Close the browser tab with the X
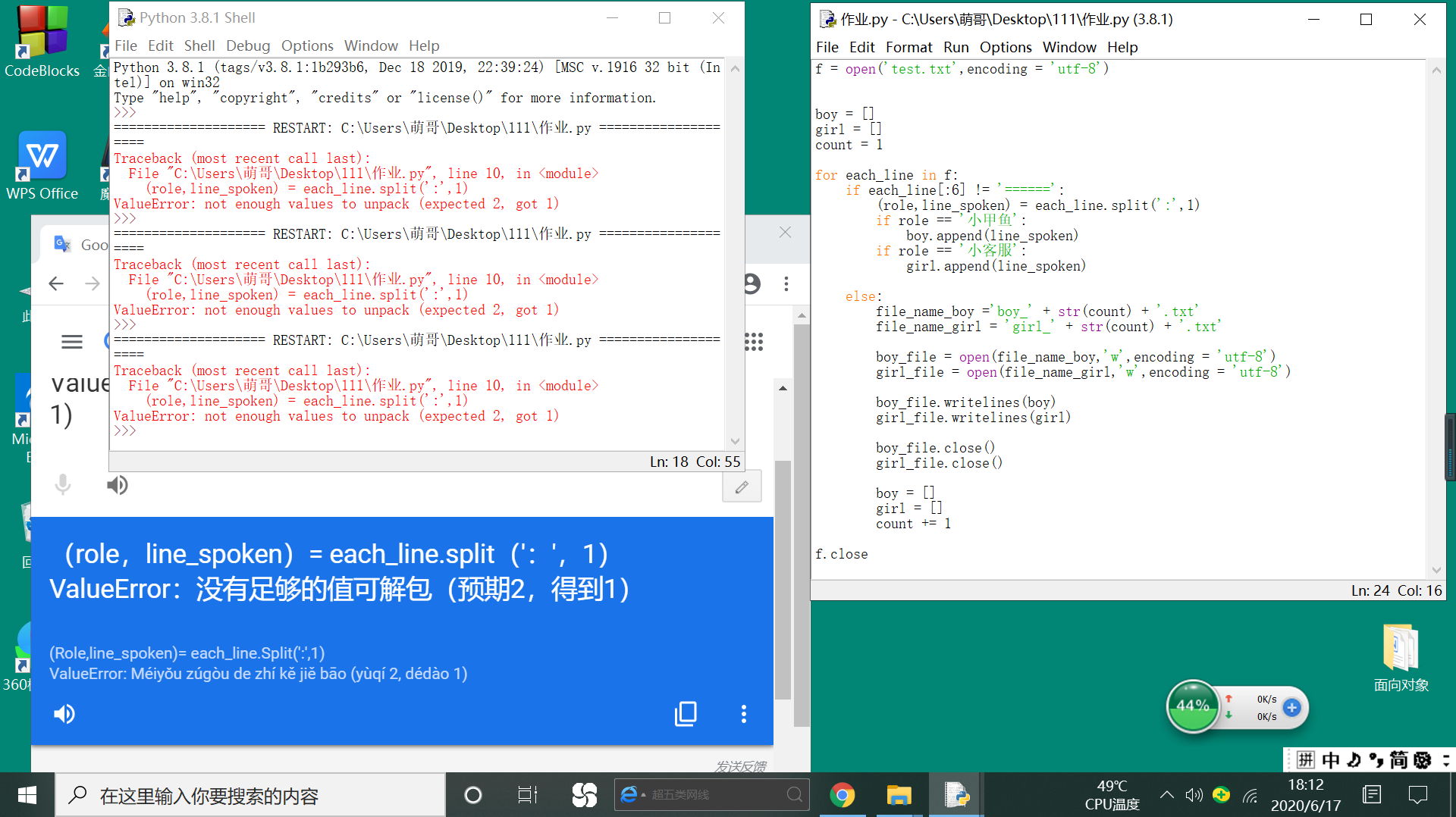Viewport: 1456px width, 817px height. pos(785,233)
